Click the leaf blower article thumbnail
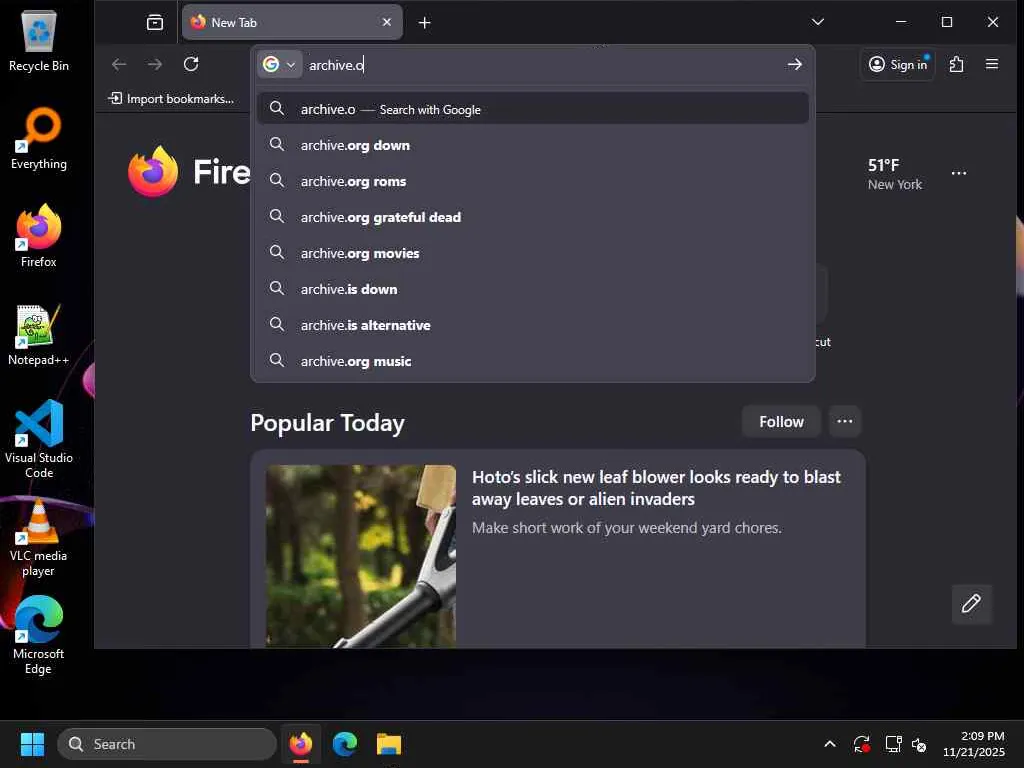Image resolution: width=1024 pixels, height=768 pixels. point(360,556)
